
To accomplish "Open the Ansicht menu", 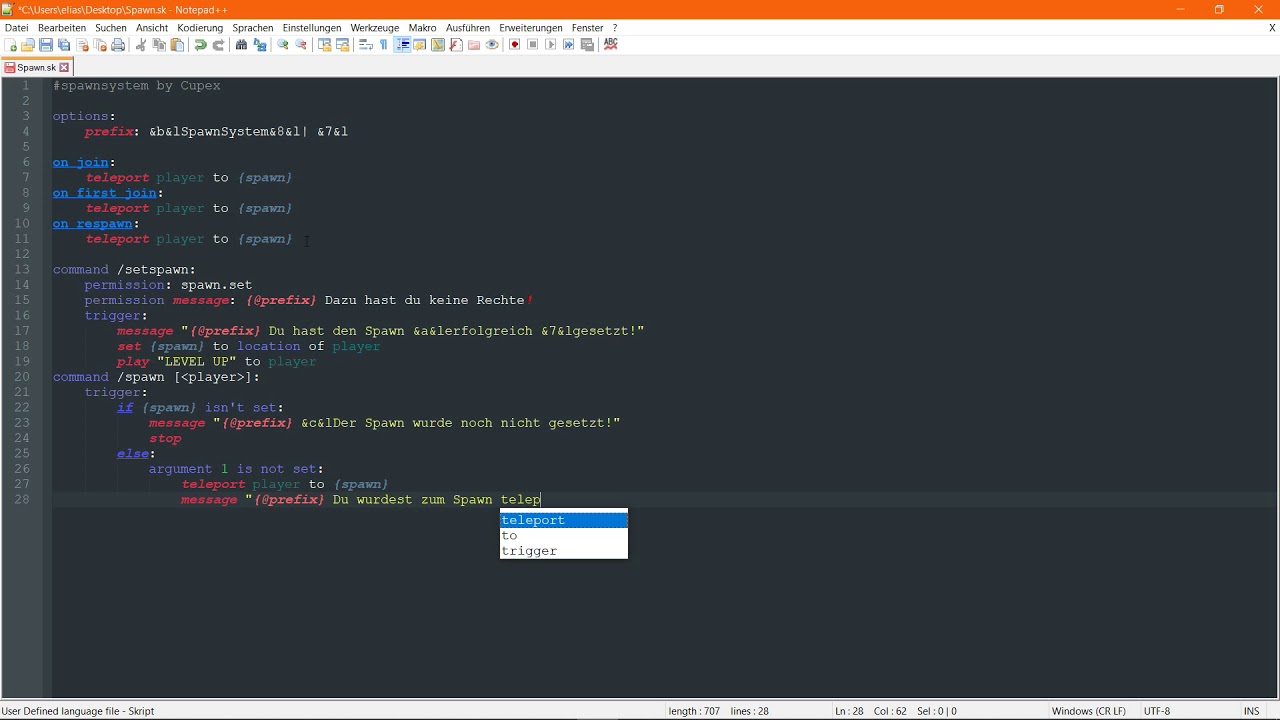I will click(x=152, y=28).
